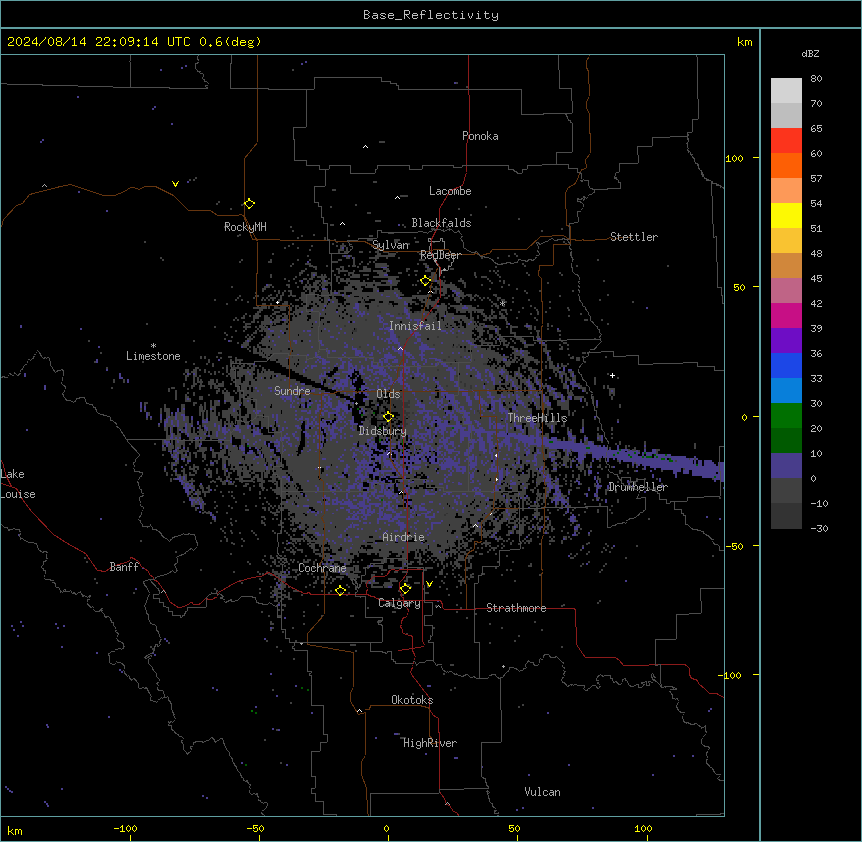862x842 pixels.
Task: Pick the gold 48–51 dBZ color swatch
Action: [786, 241]
